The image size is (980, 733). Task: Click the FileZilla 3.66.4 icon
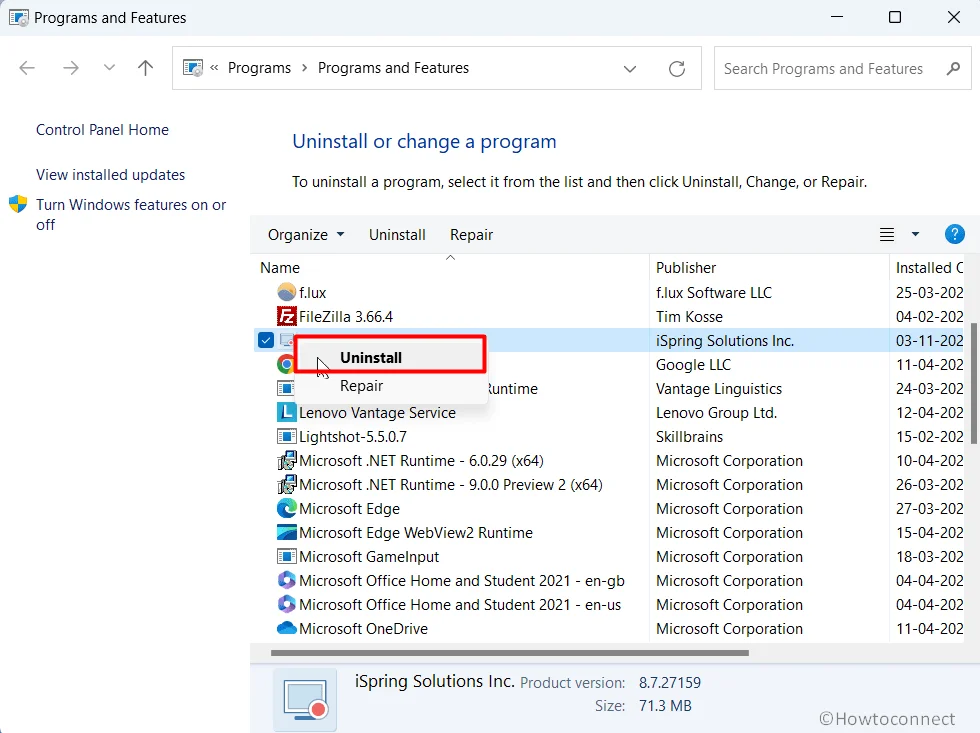click(x=286, y=316)
